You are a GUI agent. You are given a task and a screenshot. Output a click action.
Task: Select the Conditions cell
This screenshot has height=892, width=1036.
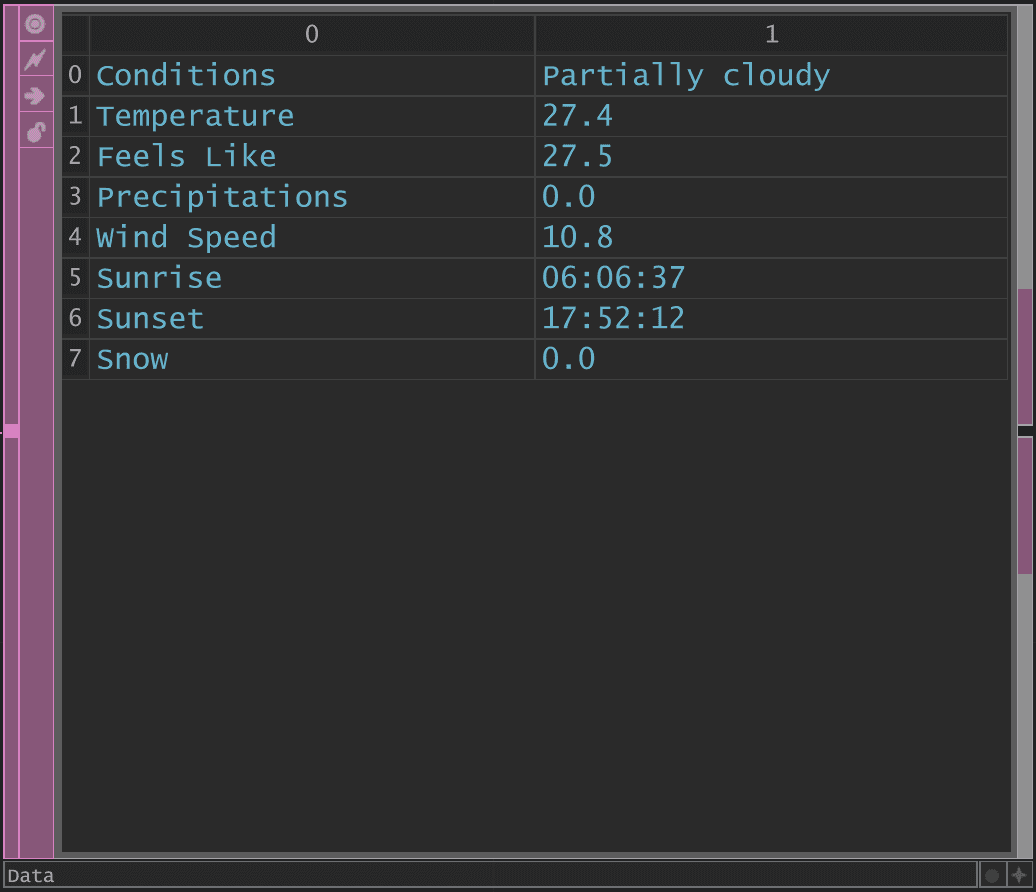(x=312, y=76)
